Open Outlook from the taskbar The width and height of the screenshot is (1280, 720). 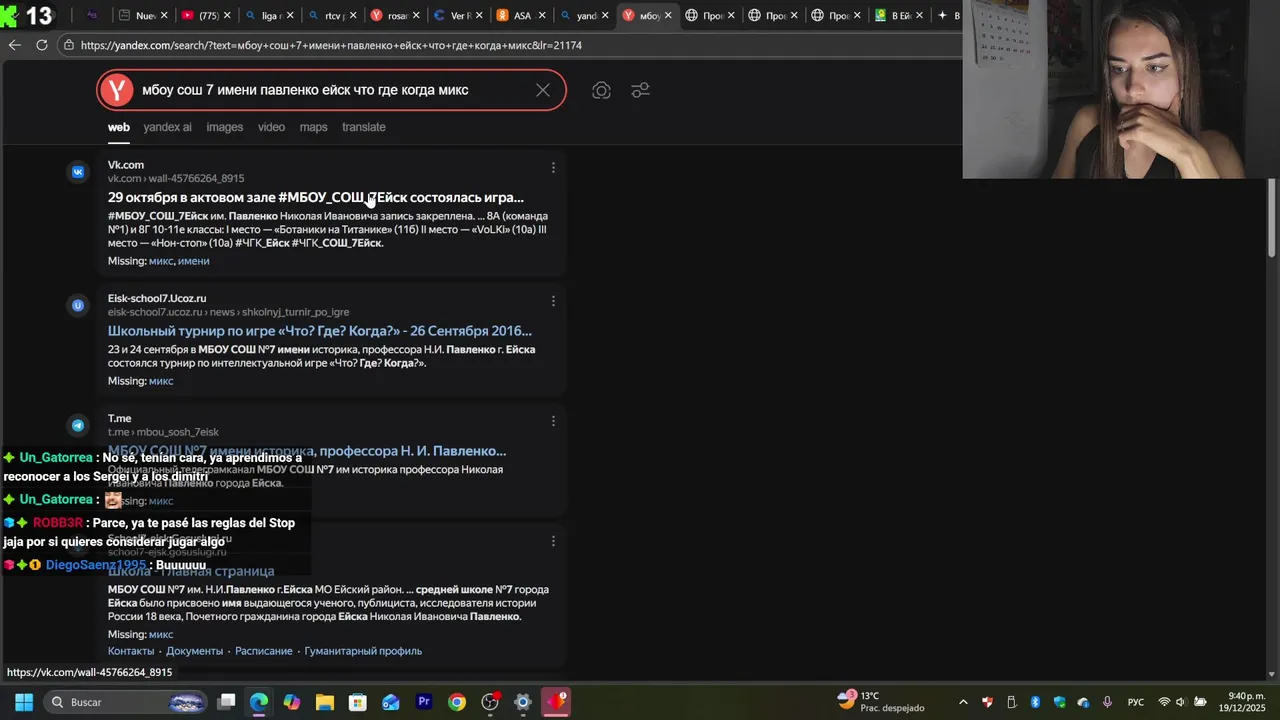391,702
